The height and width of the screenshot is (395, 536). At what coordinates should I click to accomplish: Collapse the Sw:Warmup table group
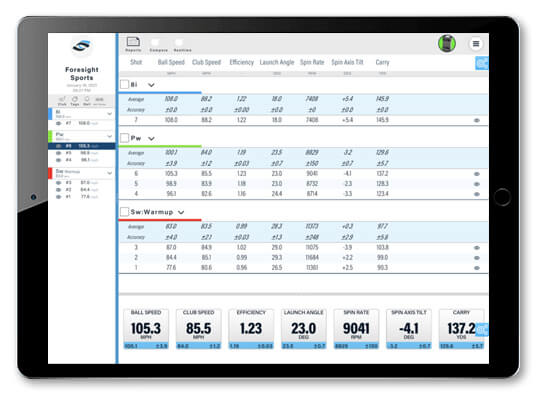181,213
